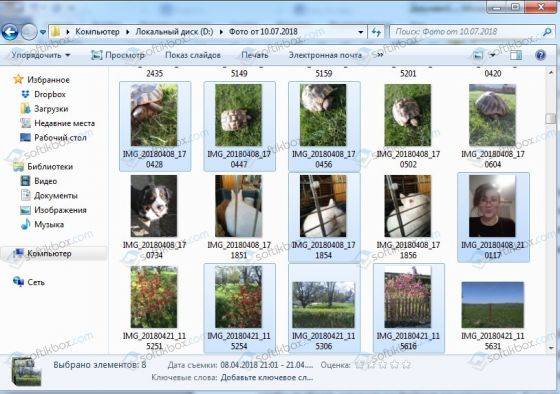Click Печать in toolbar
The image size is (560, 394).
(x=254, y=55)
